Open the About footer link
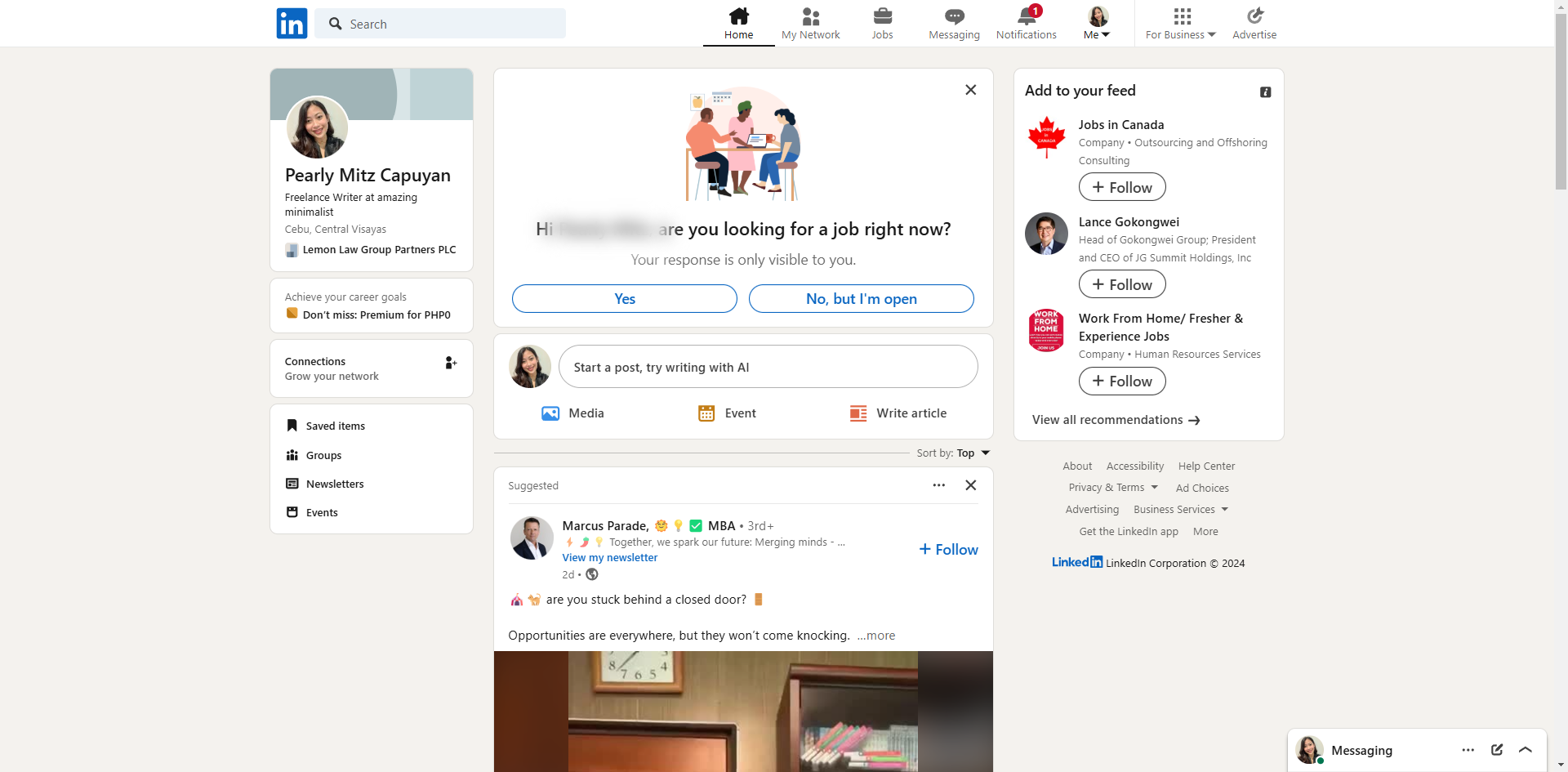Image resolution: width=1568 pixels, height=772 pixels. pyautogui.click(x=1077, y=466)
